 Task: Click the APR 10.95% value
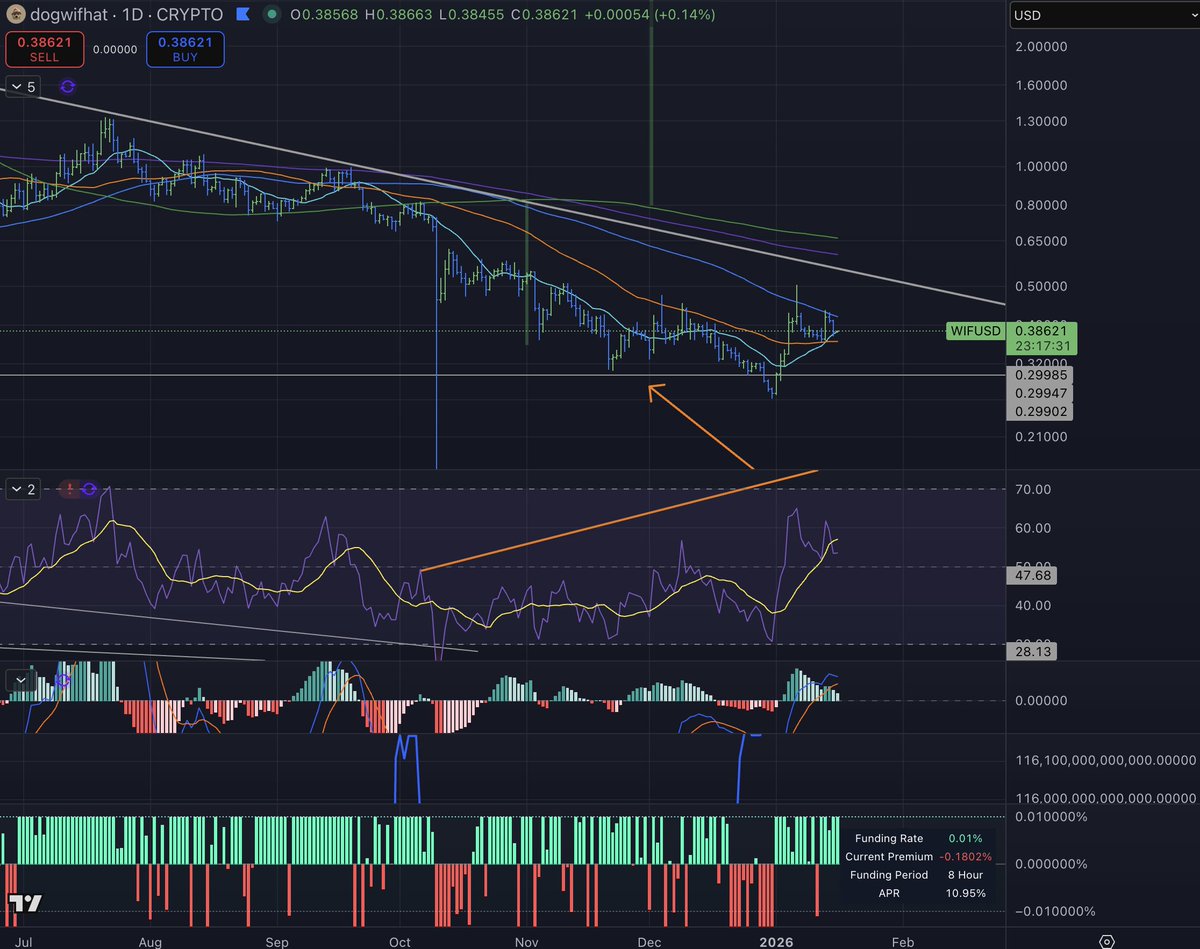[x=967, y=893]
